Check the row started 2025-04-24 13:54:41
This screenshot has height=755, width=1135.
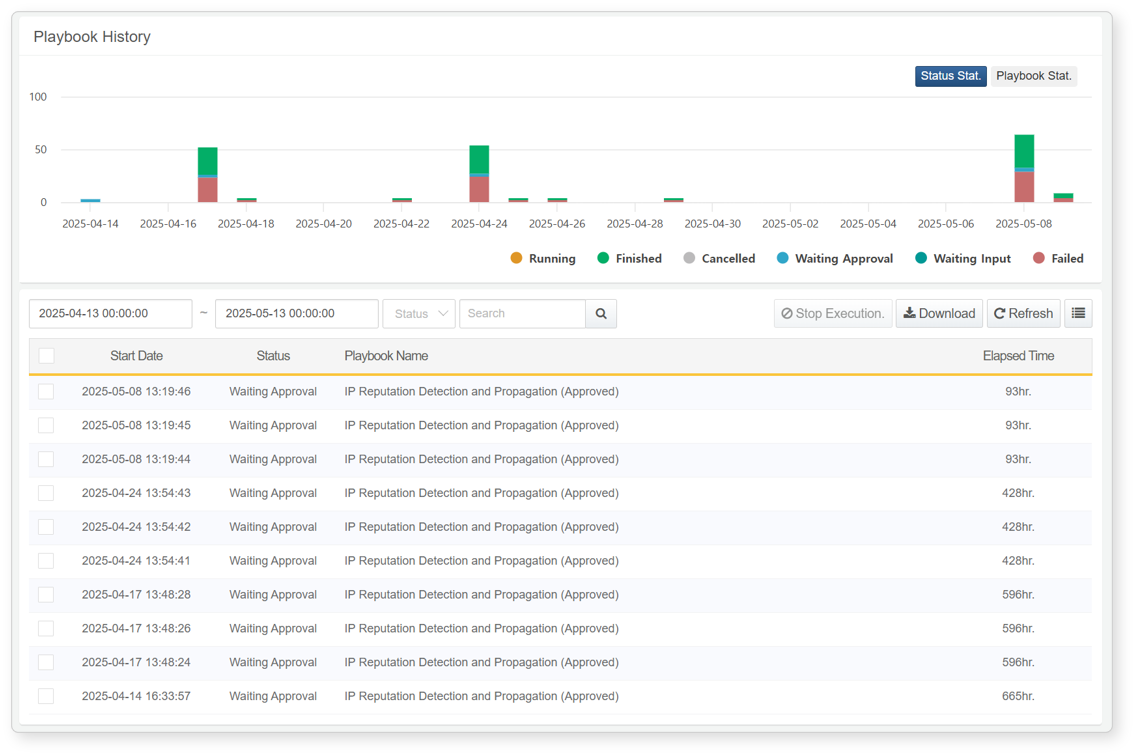point(46,560)
